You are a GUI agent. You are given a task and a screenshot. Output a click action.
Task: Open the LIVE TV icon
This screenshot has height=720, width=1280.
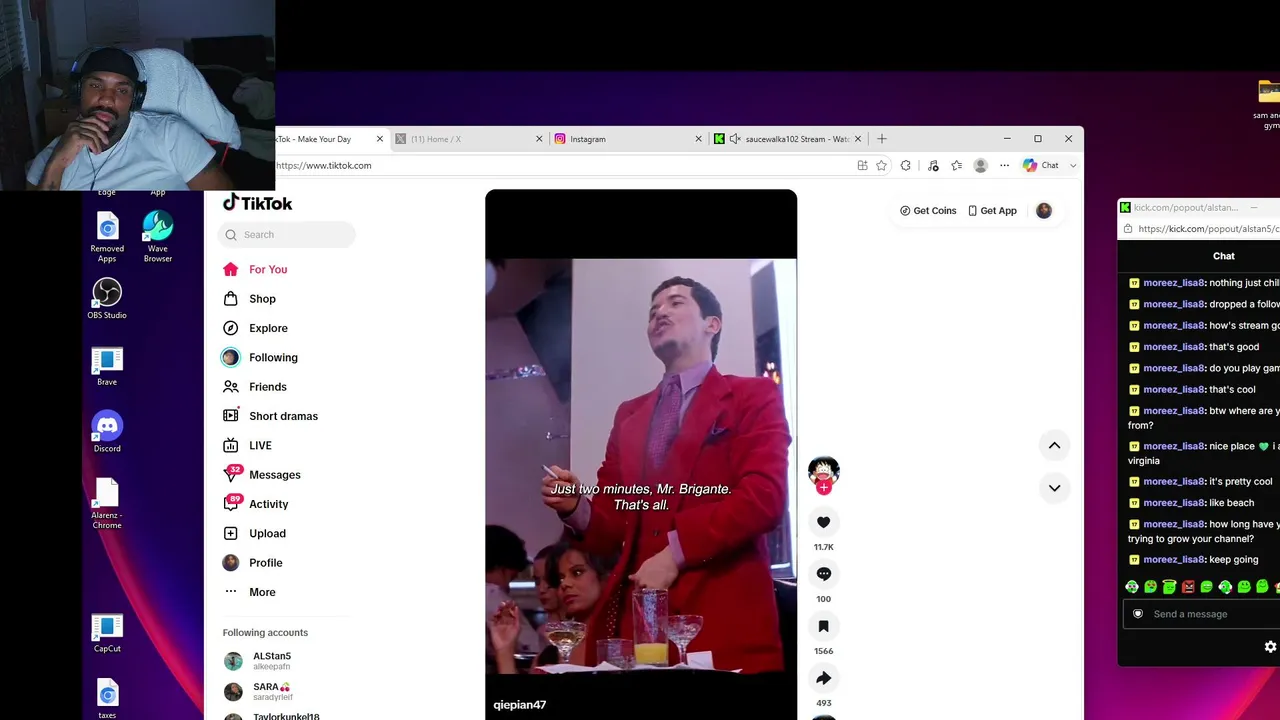coord(231,445)
